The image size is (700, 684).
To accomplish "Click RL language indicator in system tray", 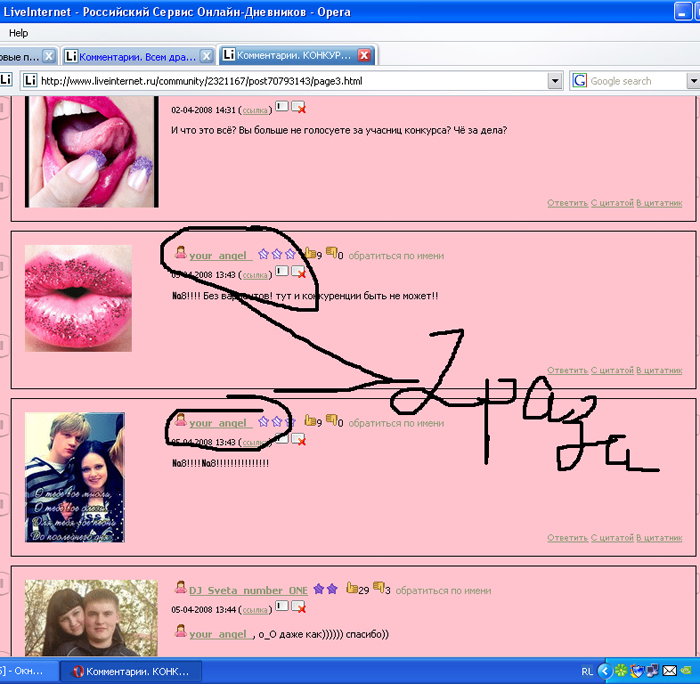I will (x=587, y=671).
